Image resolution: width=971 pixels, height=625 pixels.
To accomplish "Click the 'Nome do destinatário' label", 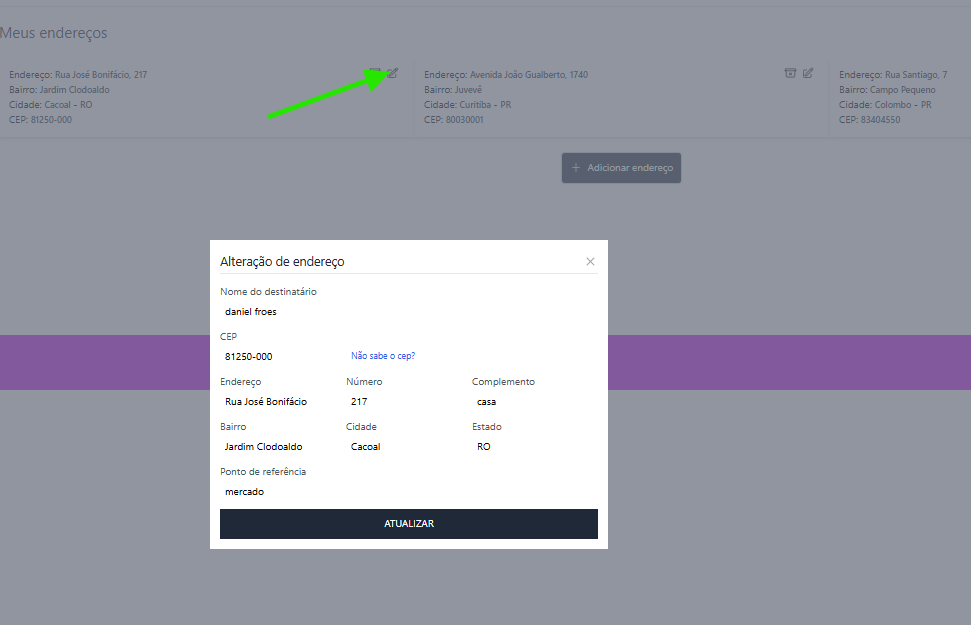I will tap(268, 292).
